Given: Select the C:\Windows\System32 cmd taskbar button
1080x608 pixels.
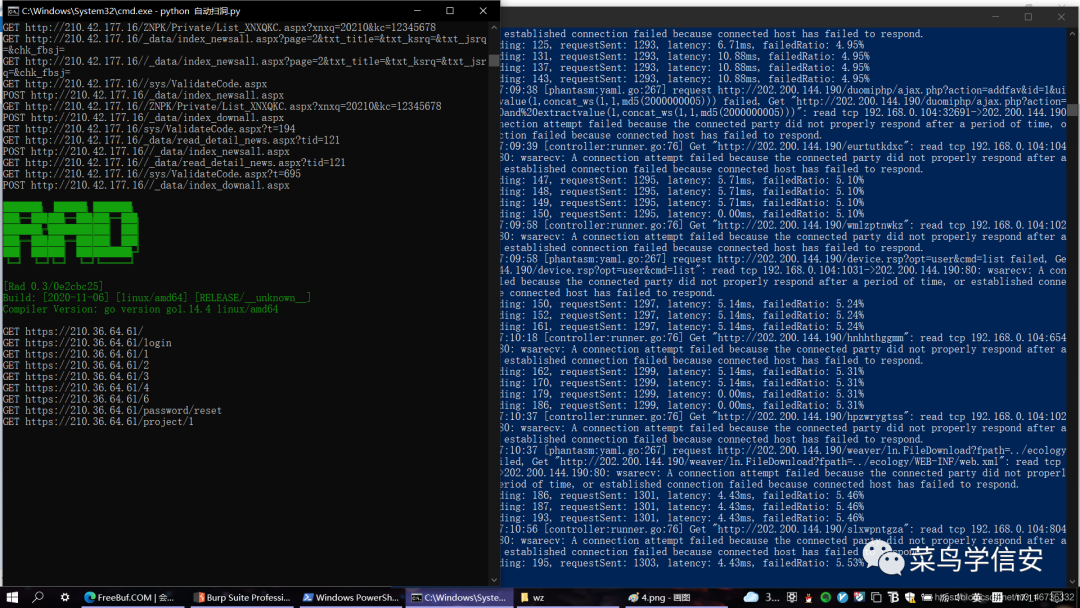Looking at the screenshot, I should [459, 597].
